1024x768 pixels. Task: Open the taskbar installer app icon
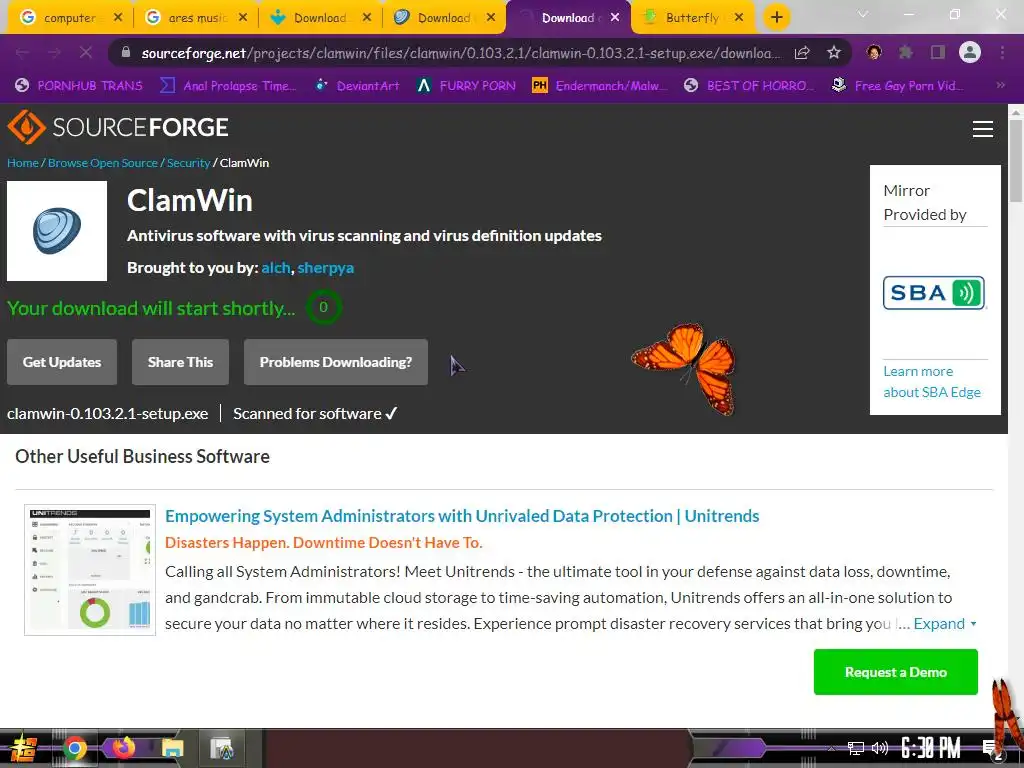point(222,748)
